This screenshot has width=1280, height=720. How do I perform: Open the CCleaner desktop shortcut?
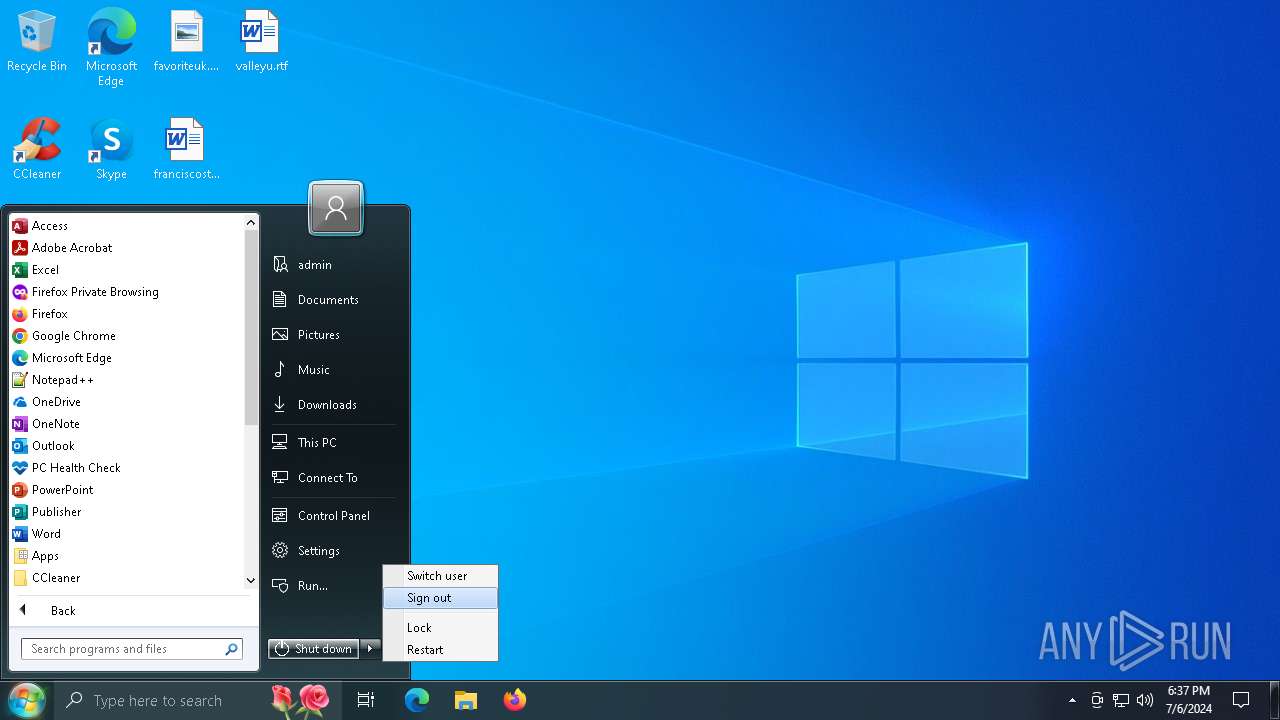click(x=37, y=149)
